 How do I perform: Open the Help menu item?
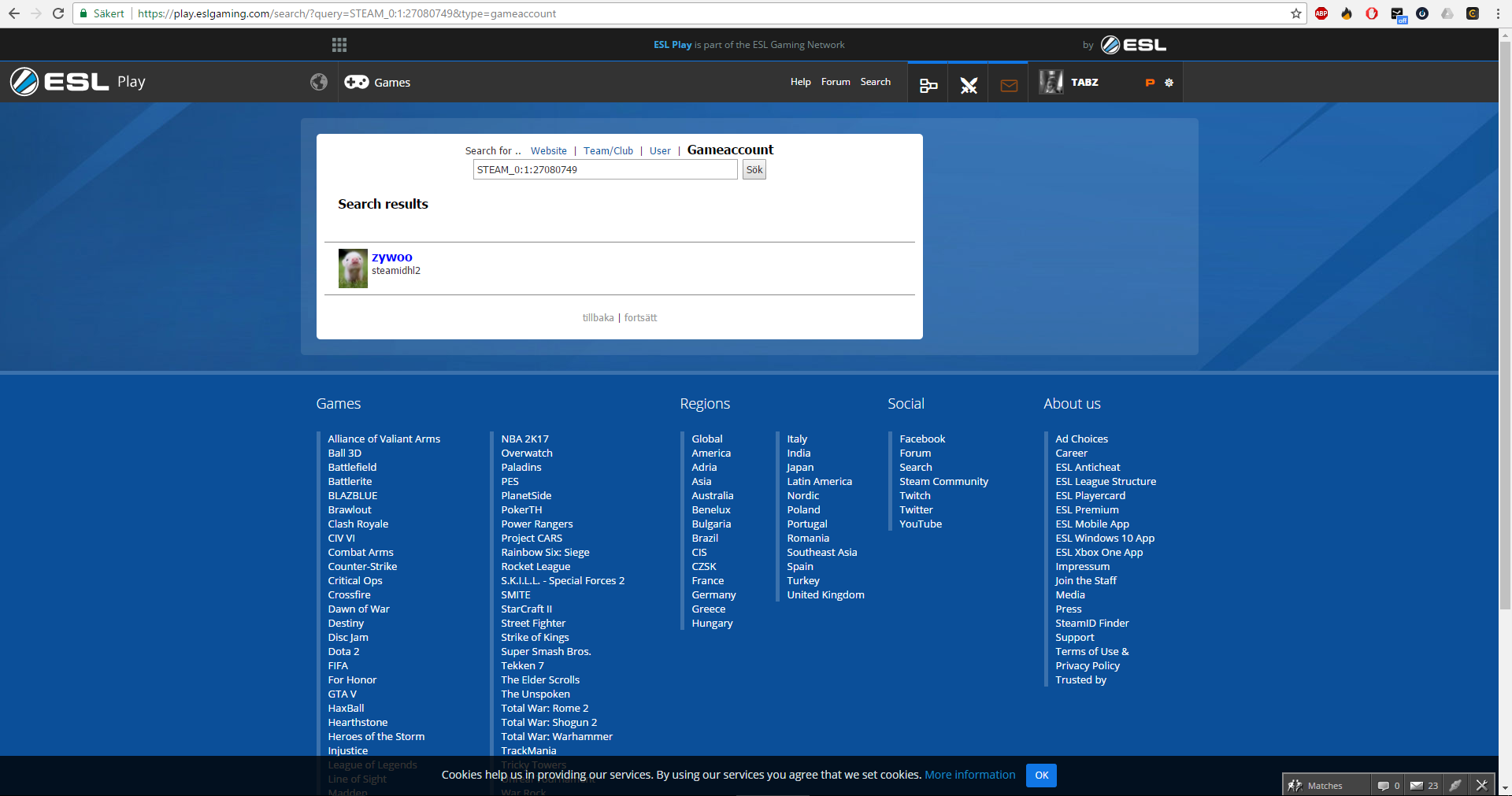(x=801, y=82)
